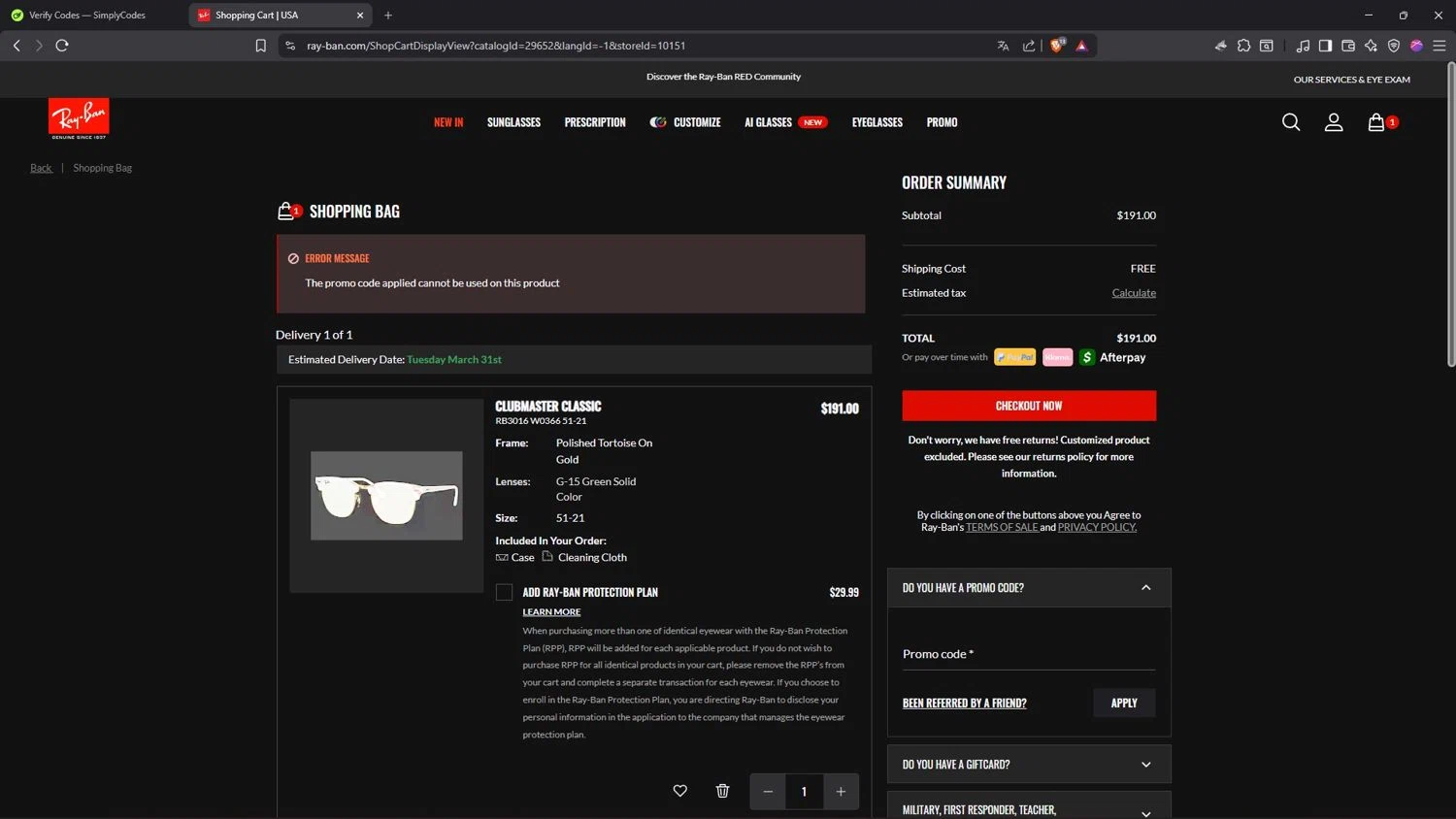Viewport: 1456px width, 819px height.
Task: Bookmark this page with bookmark icon
Action: tap(260, 46)
